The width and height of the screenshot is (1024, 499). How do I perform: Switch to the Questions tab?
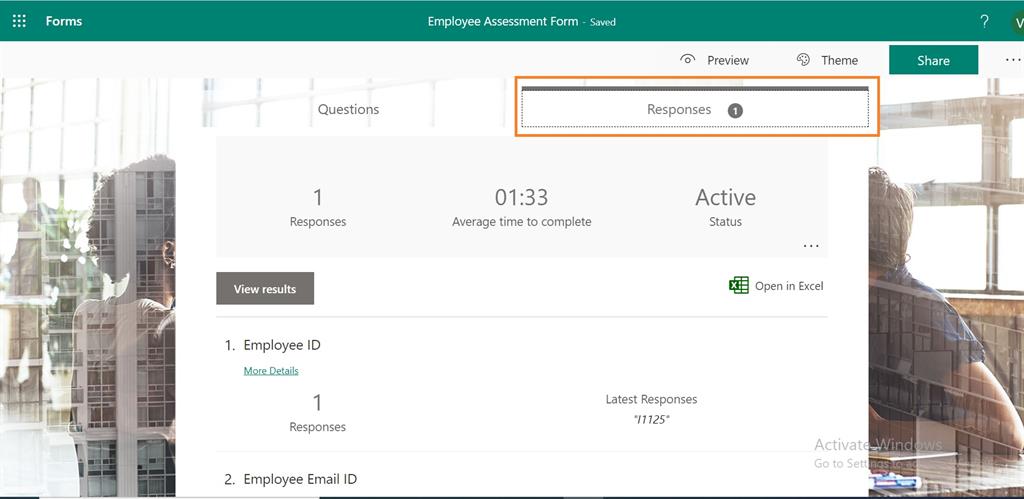click(x=348, y=109)
